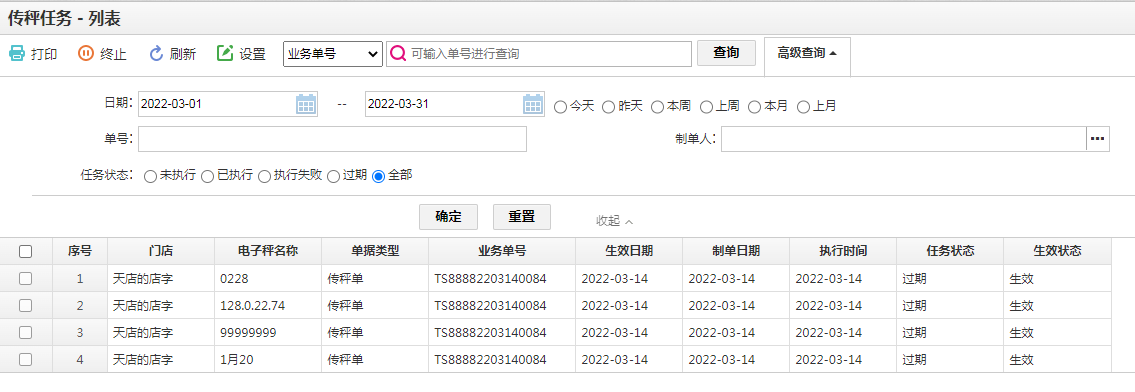Viewport: 1135px width, 392px height.
Task: Click the 制单日期 column header
Action: click(736, 251)
